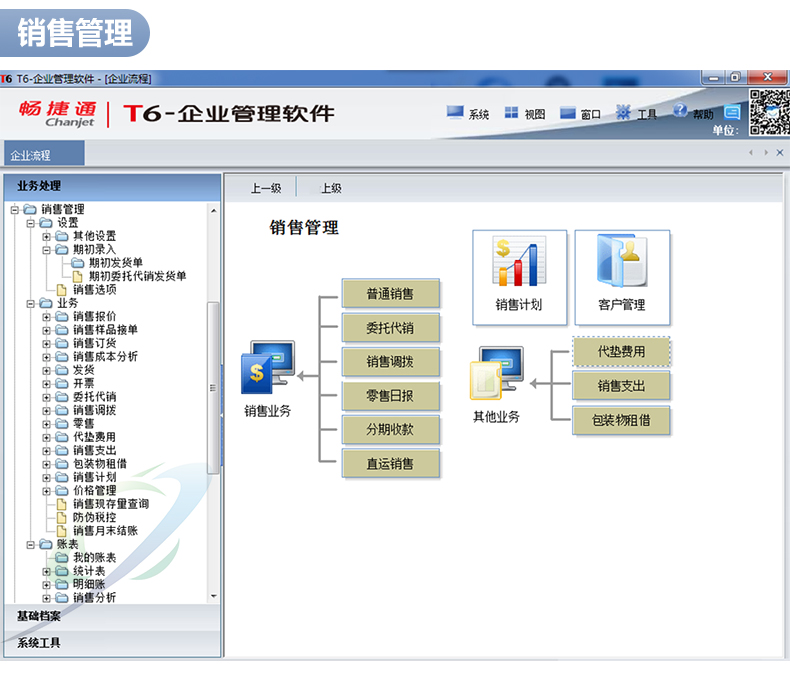This screenshot has height=673, width=790.
Task: Expand the 统计表 tree node
Action: click(46, 572)
